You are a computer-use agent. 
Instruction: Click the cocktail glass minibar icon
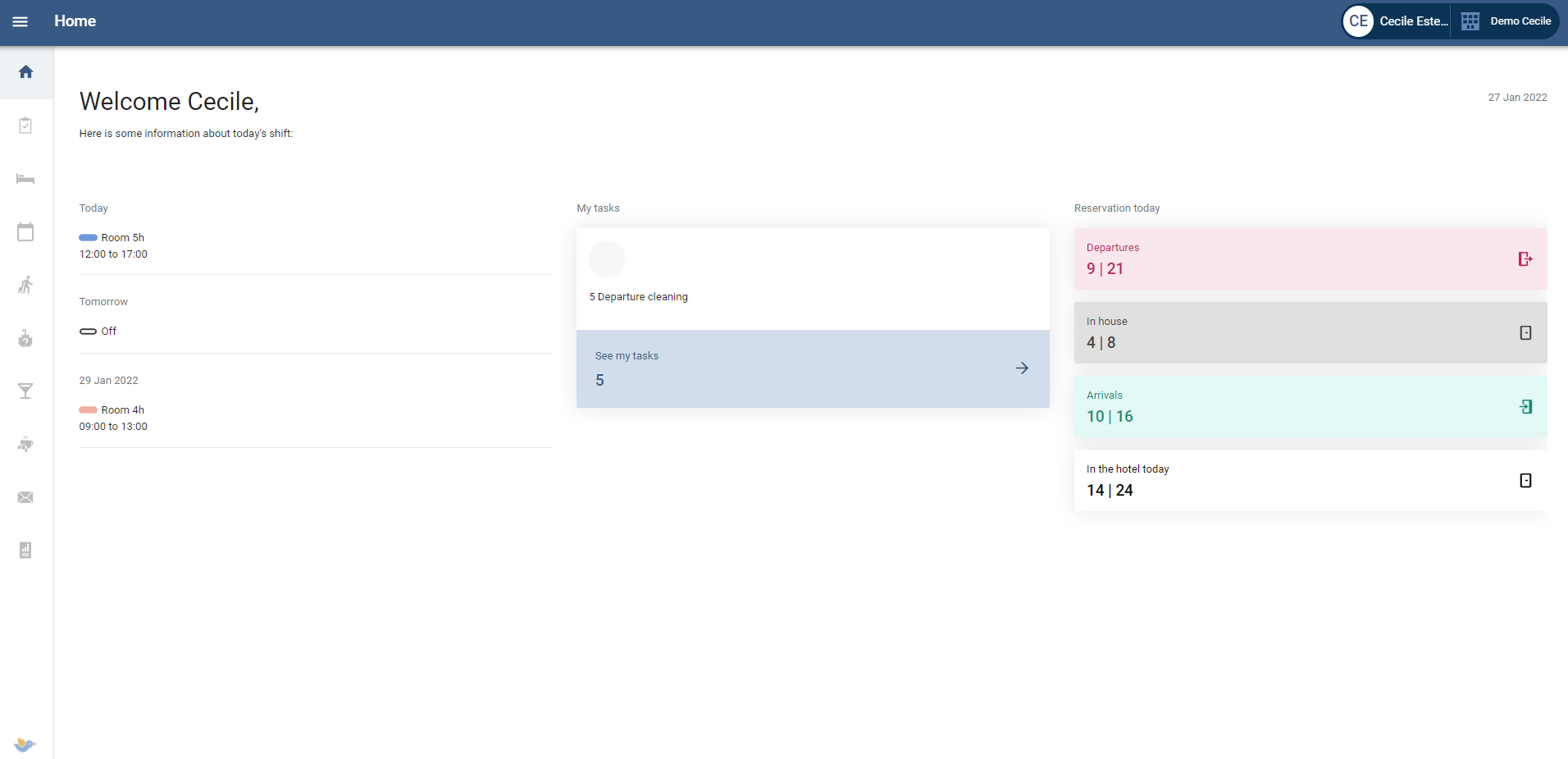coord(26,391)
